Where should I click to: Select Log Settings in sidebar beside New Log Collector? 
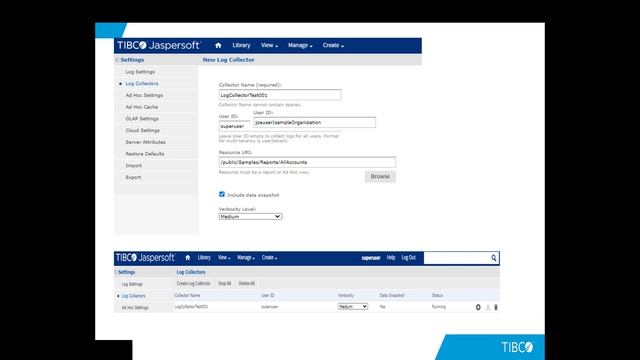[140, 72]
